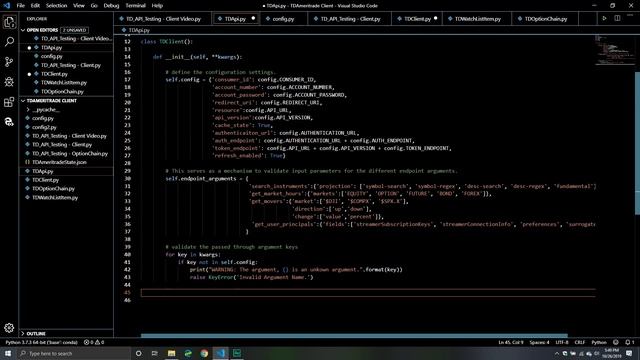
Task: Launch Chrome from the taskbar
Action: pyautogui.click(x=204, y=353)
